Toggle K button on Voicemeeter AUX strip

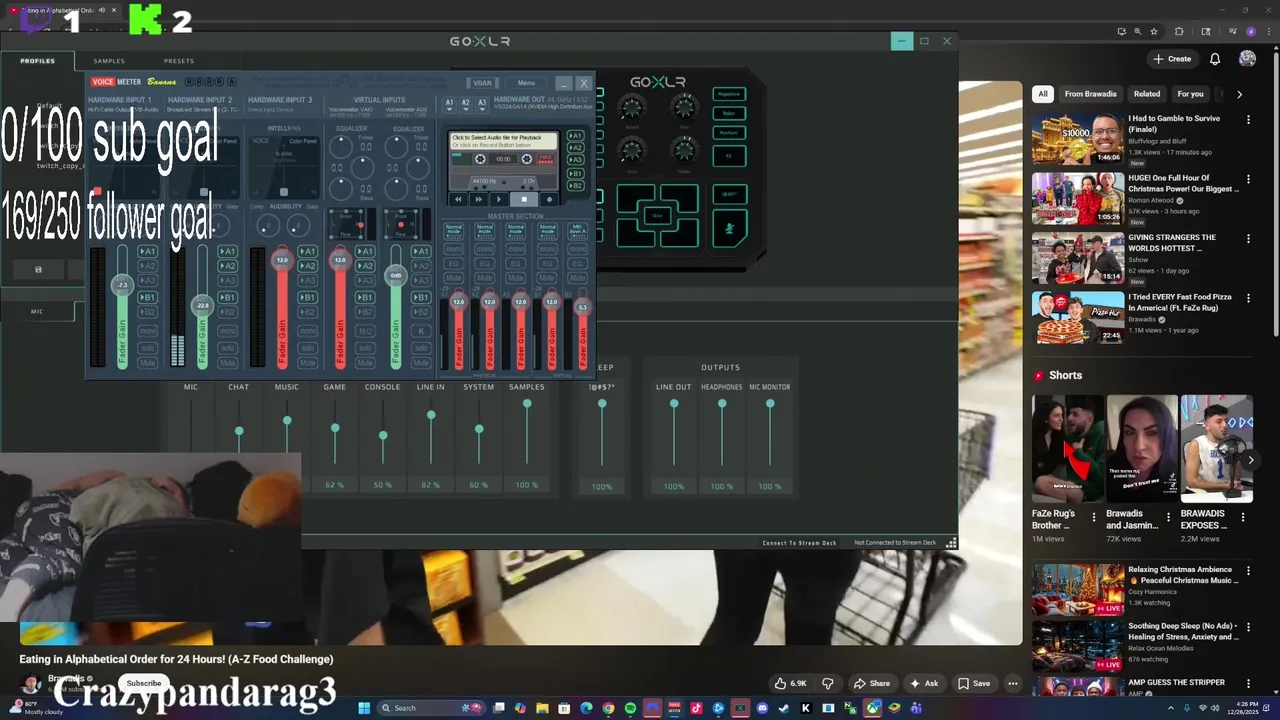point(421,330)
